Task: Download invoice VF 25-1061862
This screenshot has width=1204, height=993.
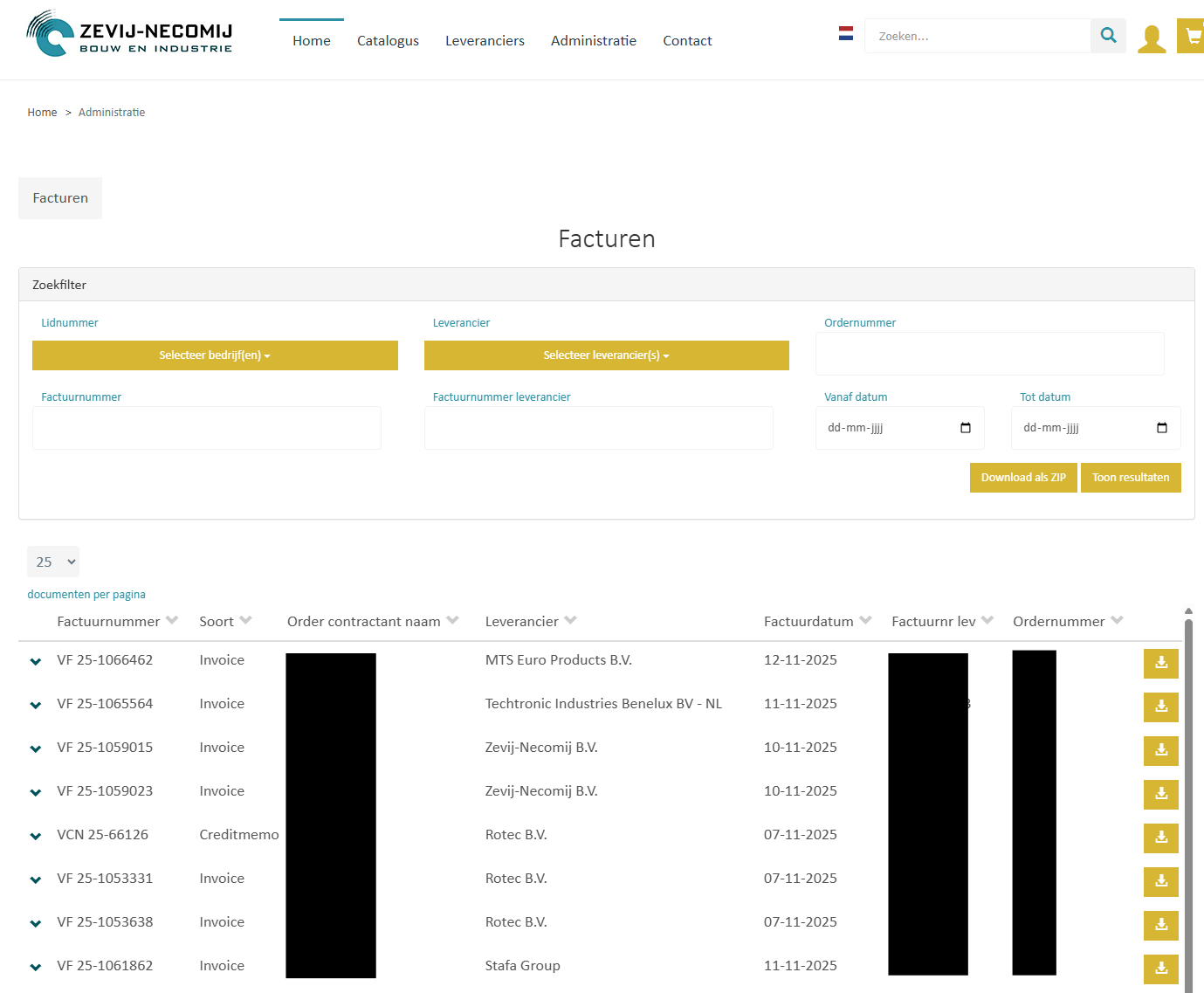Action: coord(1161,969)
